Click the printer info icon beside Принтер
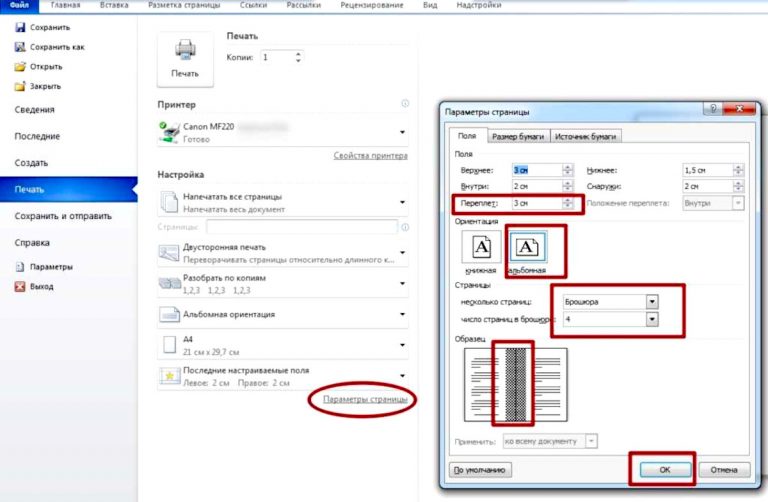 point(405,103)
